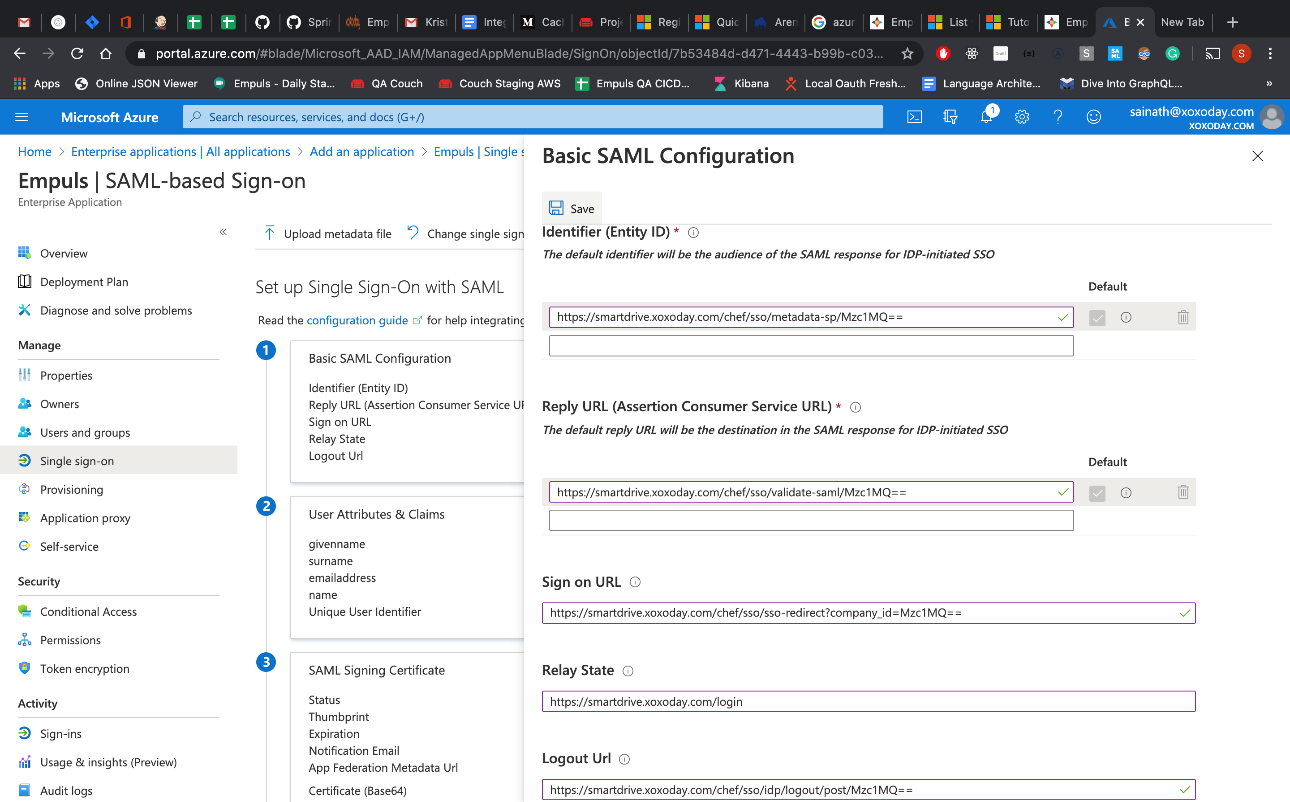The image size is (1290, 802).
Task: Click the Sign on URL input field
Action: (x=868, y=613)
